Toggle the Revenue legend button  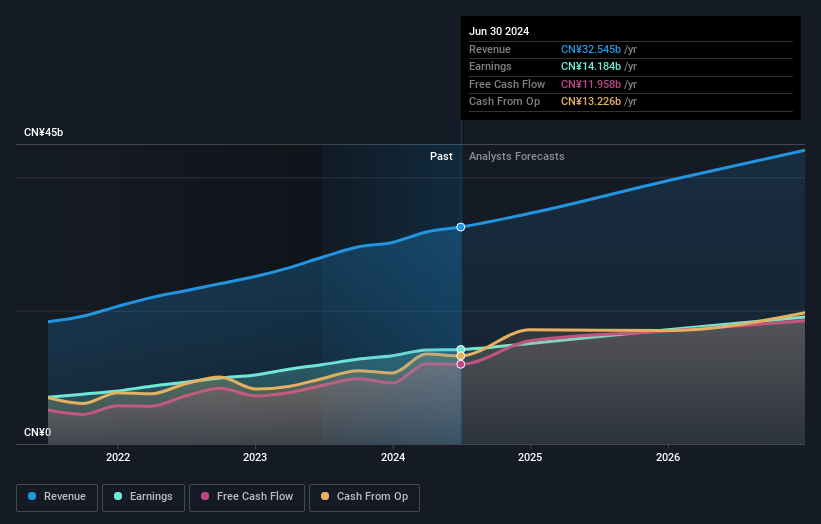(57, 497)
